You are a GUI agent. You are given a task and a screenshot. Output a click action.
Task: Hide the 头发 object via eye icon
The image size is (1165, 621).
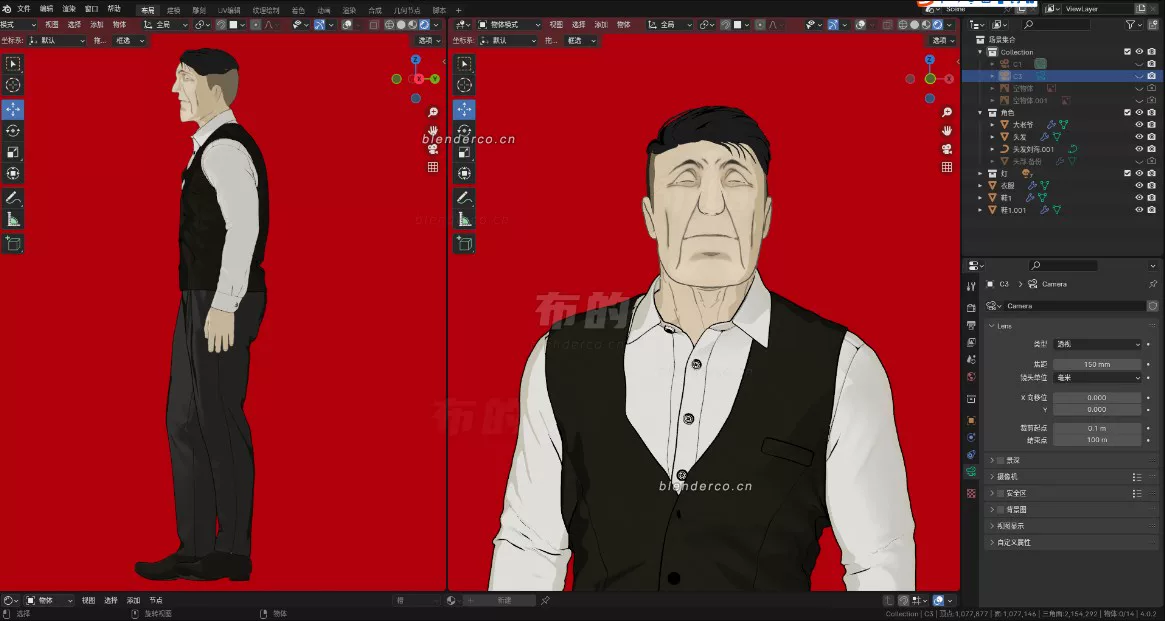click(1139, 137)
